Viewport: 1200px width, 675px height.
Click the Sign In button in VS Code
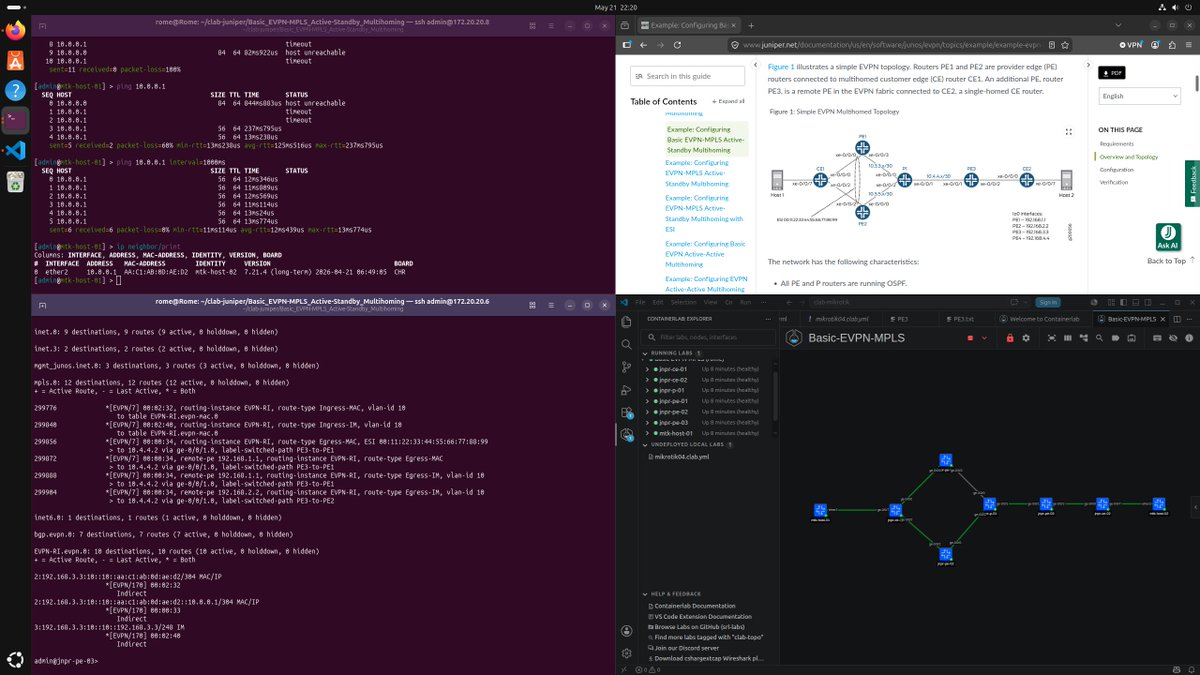pos(1048,302)
